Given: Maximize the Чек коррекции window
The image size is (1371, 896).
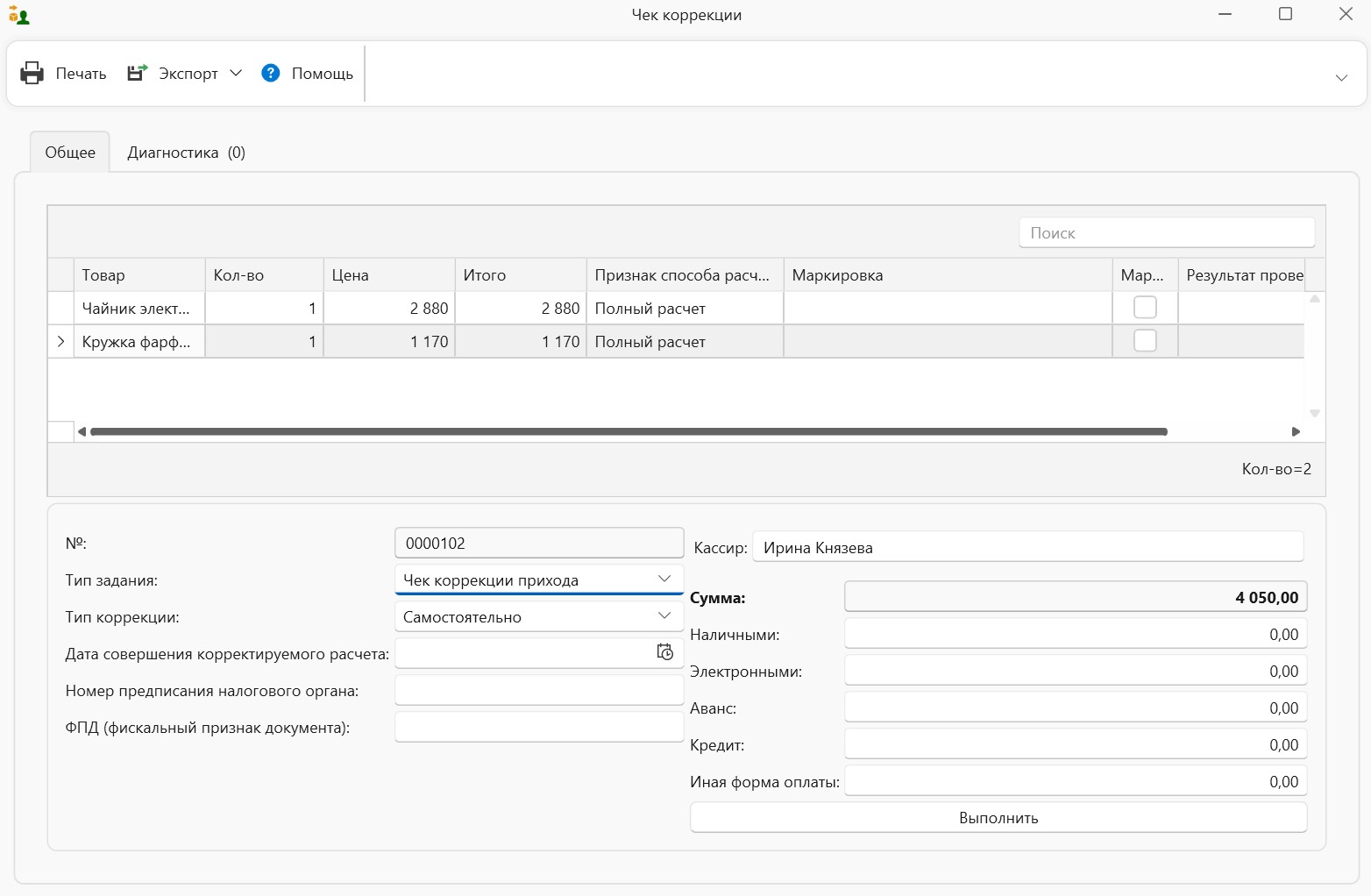Looking at the screenshot, I should coord(1285,14).
